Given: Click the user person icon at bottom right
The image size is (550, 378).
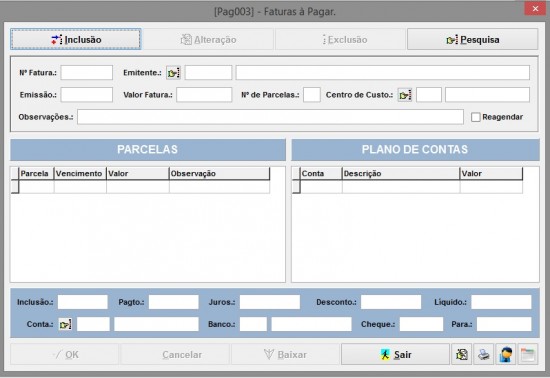Looking at the screenshot, I should click(506, 355).
